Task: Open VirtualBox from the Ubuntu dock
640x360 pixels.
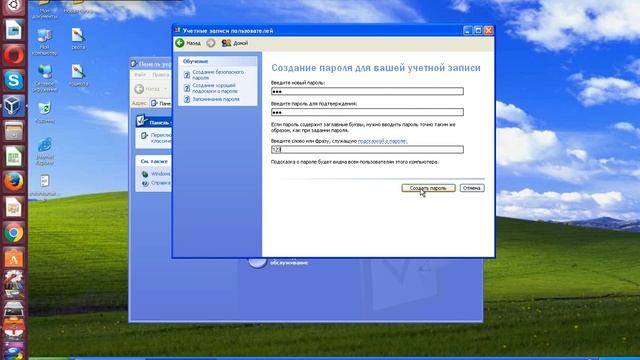Action: click(13, 106)
